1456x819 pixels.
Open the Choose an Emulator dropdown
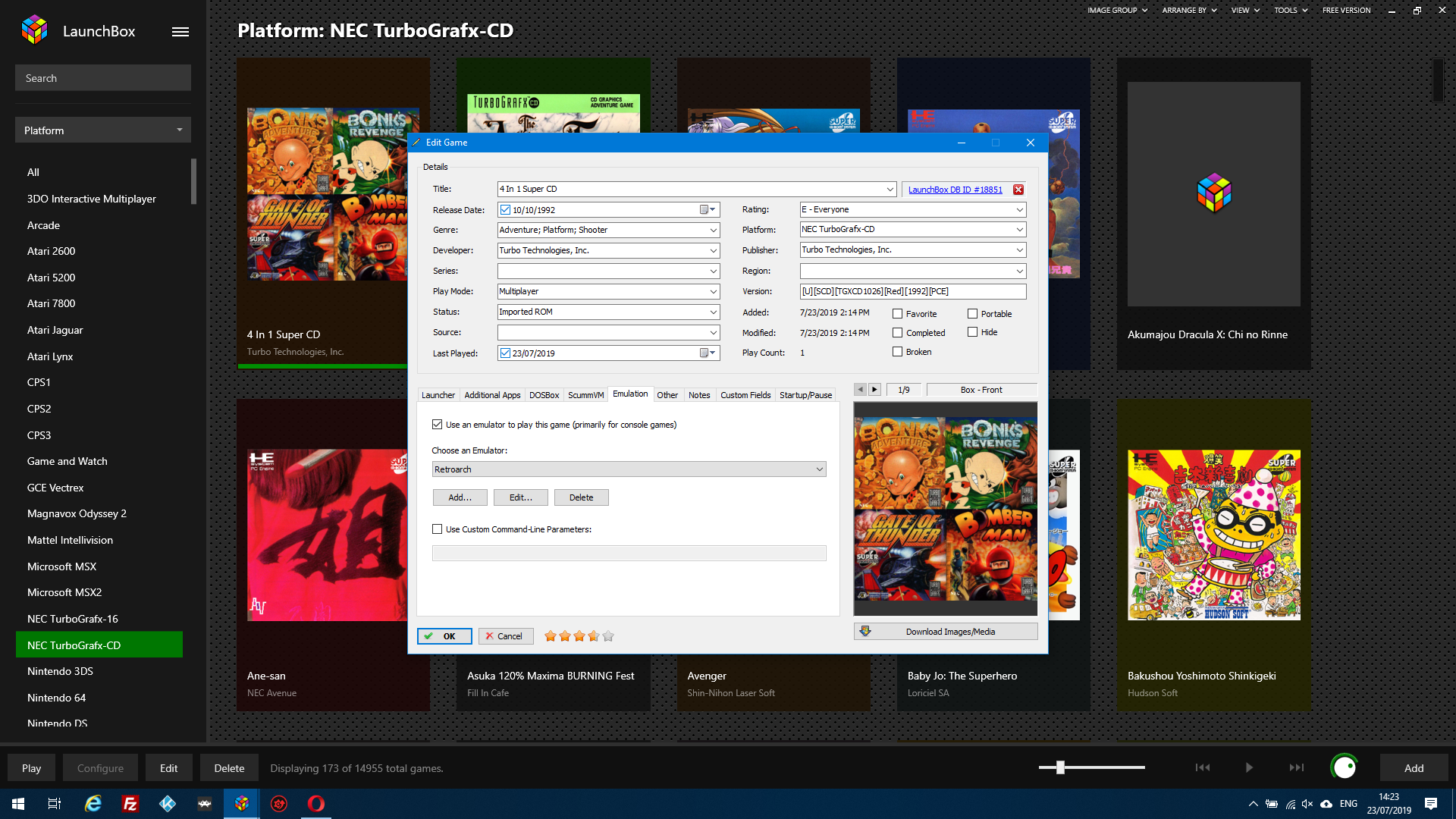(x=629, y=469)
